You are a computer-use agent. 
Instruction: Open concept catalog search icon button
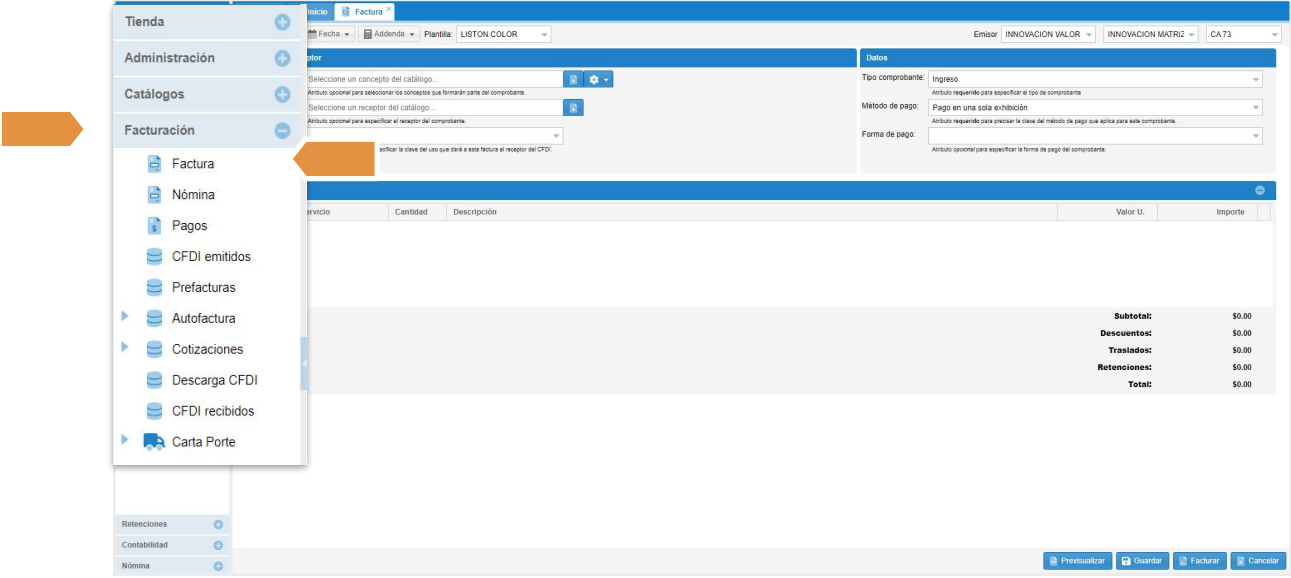tap(573, 79)
